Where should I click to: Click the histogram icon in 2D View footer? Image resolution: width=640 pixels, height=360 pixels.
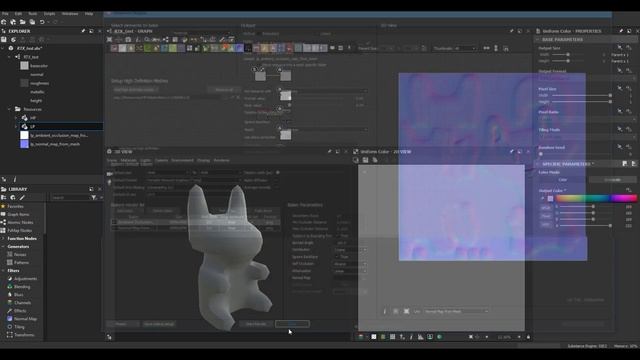click(x=420, y=337)
